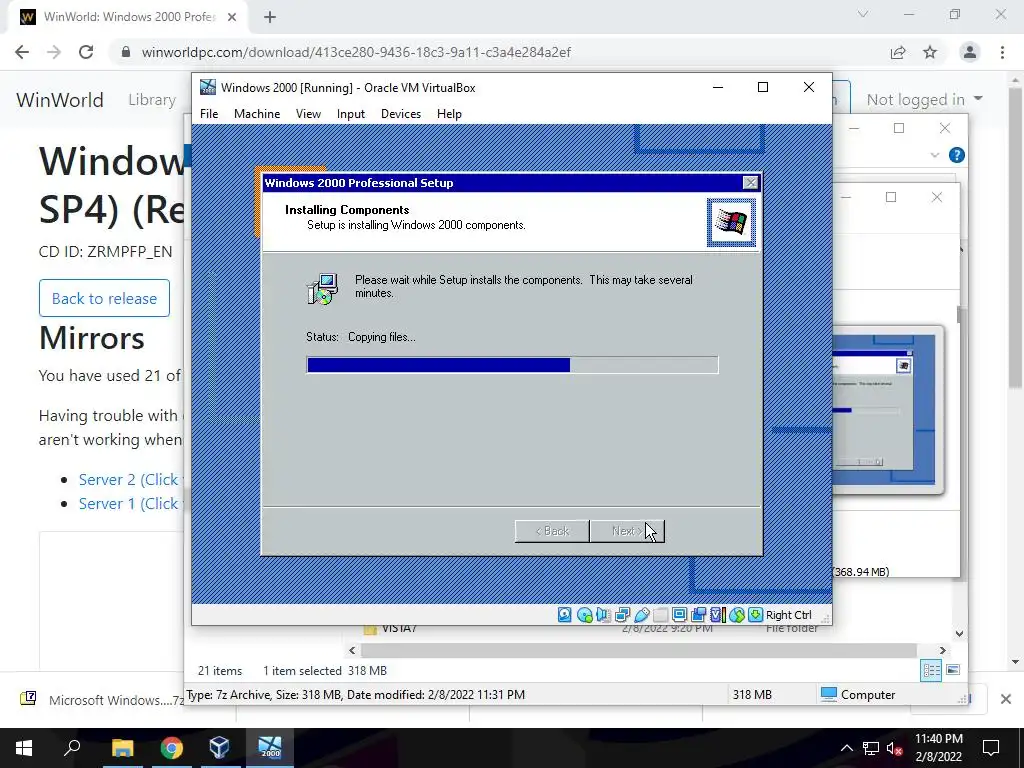
Task: Click the File Explorer horizontal scrollbar
Action: [639, 650]
